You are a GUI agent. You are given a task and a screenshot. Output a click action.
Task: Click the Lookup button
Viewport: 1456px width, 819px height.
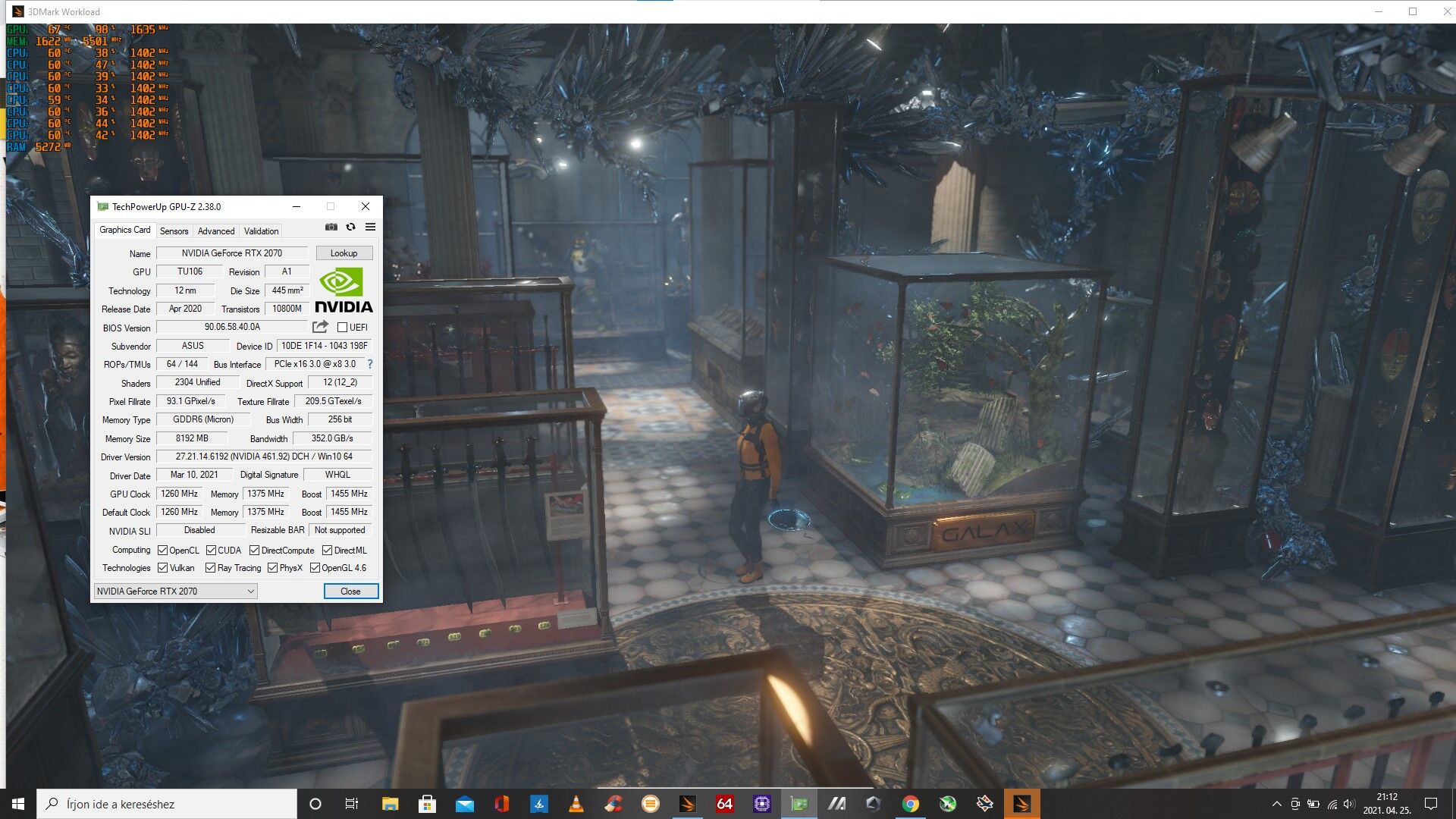click(344, 253)
